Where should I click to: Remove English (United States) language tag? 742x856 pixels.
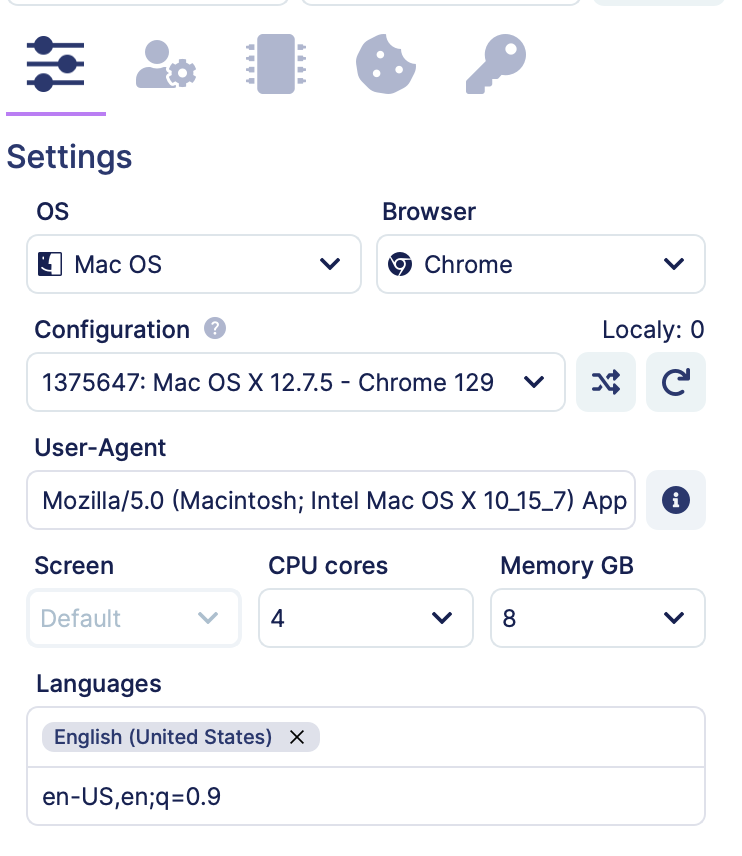click(296, 737)
